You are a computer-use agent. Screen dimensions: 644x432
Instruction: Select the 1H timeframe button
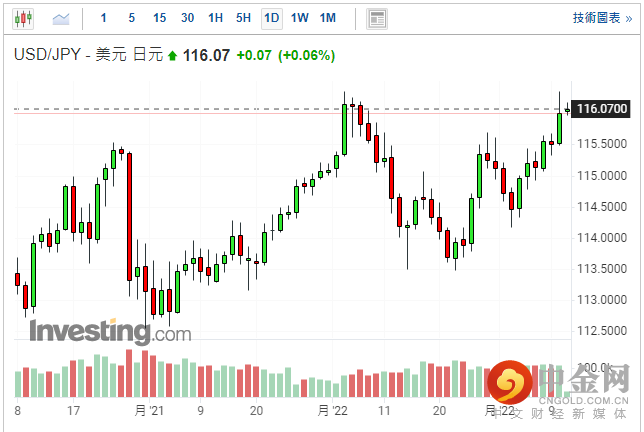tap(216, 18)
